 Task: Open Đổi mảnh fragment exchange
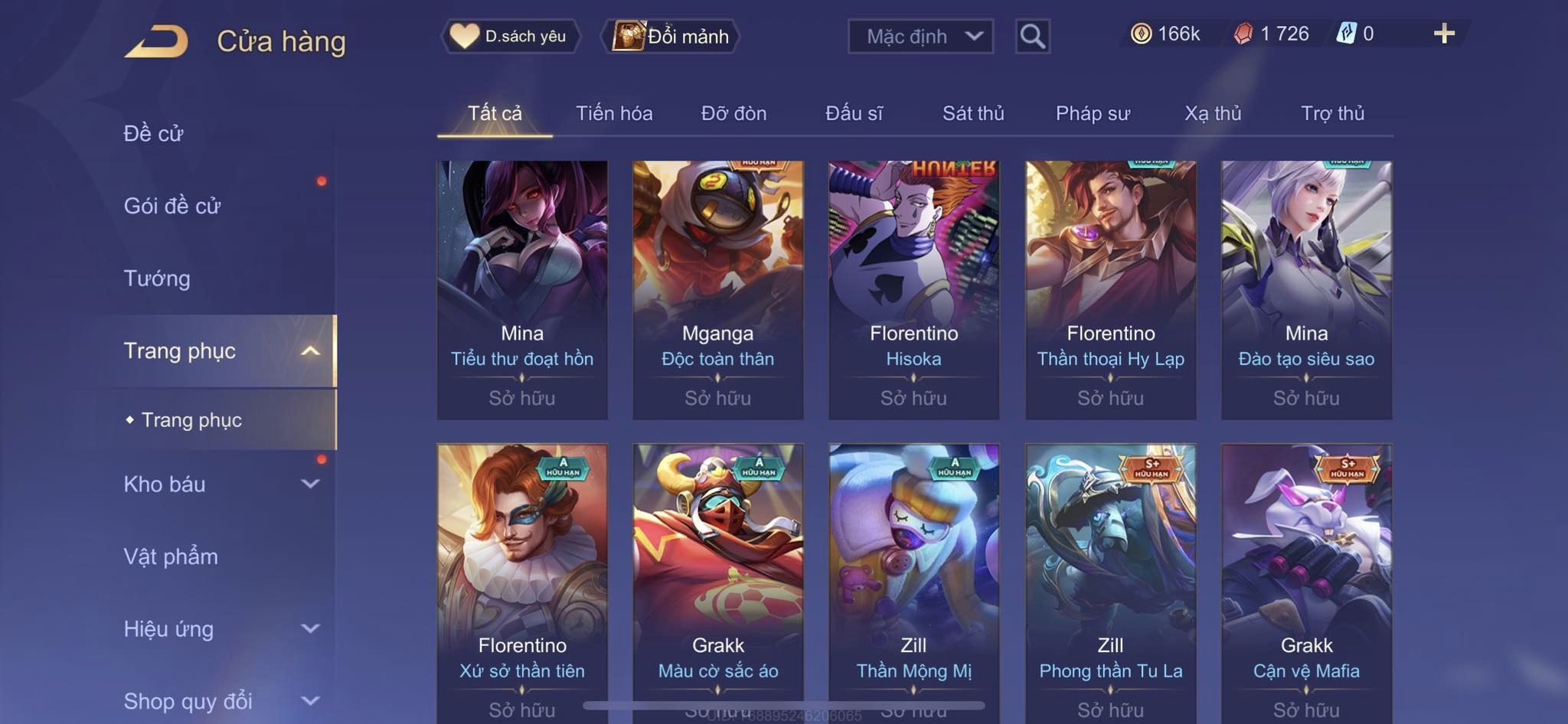671,36
